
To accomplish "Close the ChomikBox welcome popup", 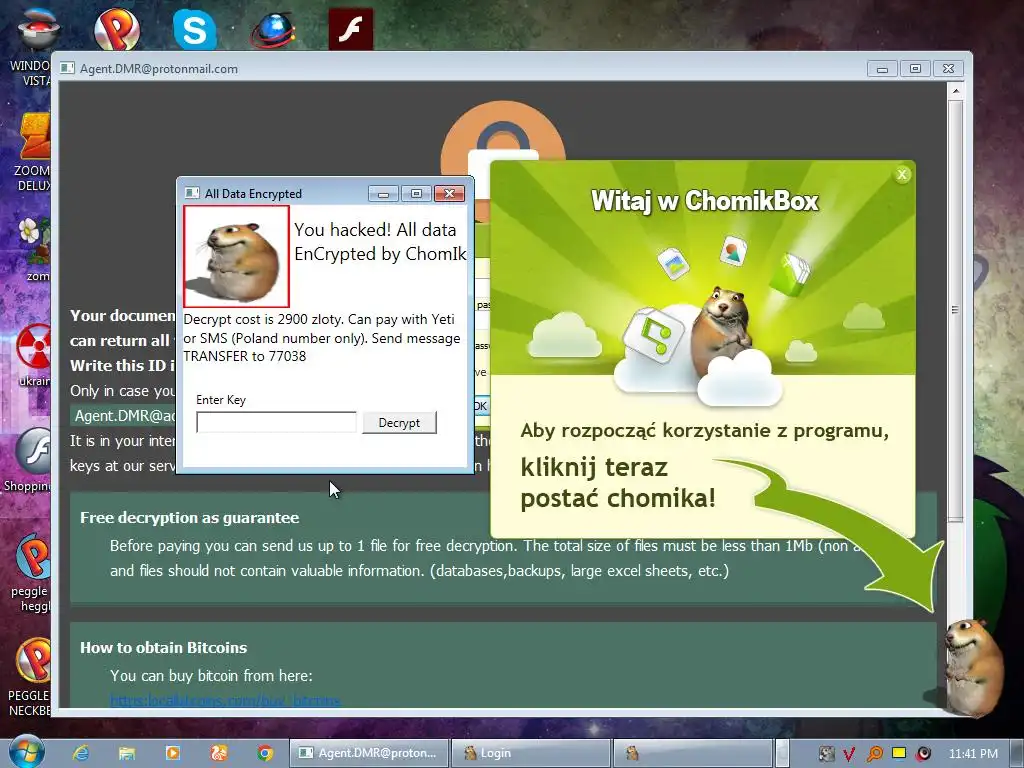I will point(902,174).
